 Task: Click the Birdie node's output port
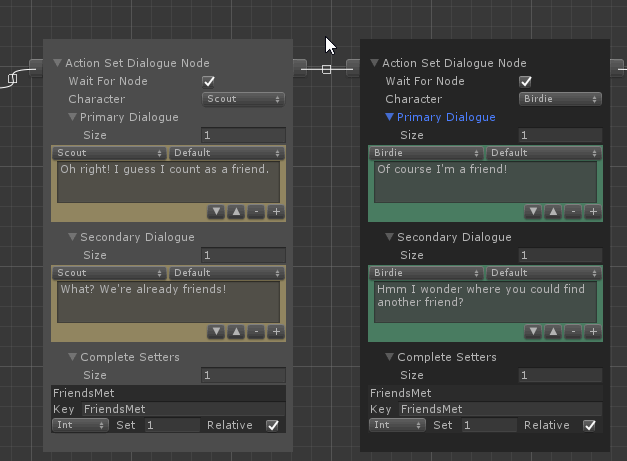[x=617, y=68]
